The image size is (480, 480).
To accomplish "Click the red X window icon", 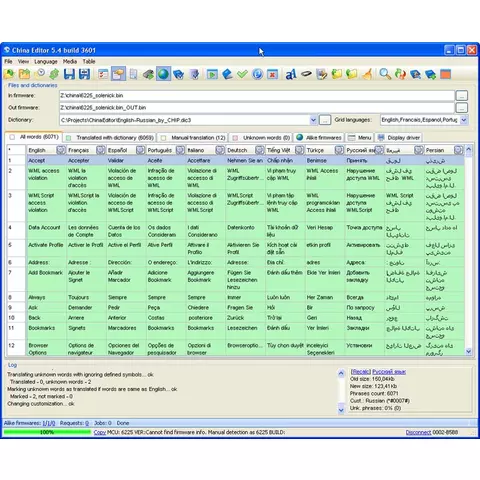I will 272,74.
